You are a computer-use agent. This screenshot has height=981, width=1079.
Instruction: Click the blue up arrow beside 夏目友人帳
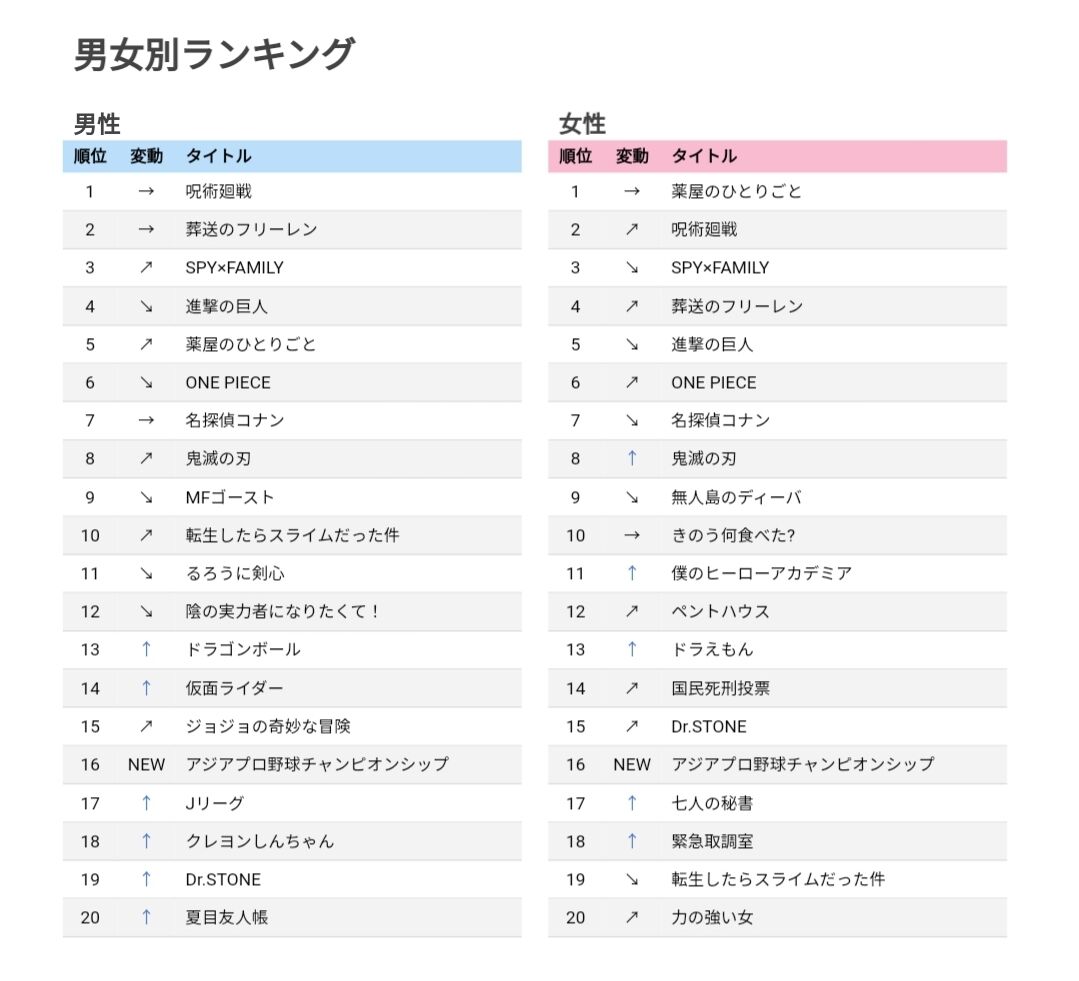pyautogui.click(x=146, y=917)
